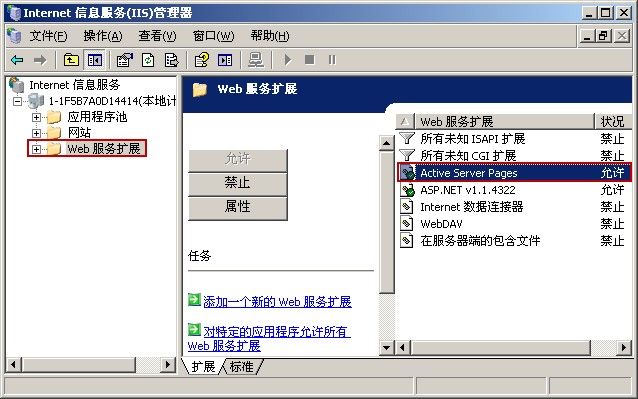This screenshot has height=399, width=638.
Task: Click the funnel icon for 所有未知 CGI 扩展
Action: point(406,155)
